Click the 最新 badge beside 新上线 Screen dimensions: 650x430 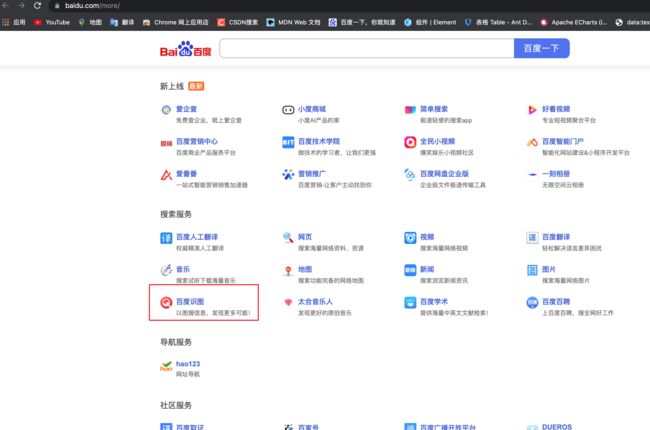click(196, 86)
